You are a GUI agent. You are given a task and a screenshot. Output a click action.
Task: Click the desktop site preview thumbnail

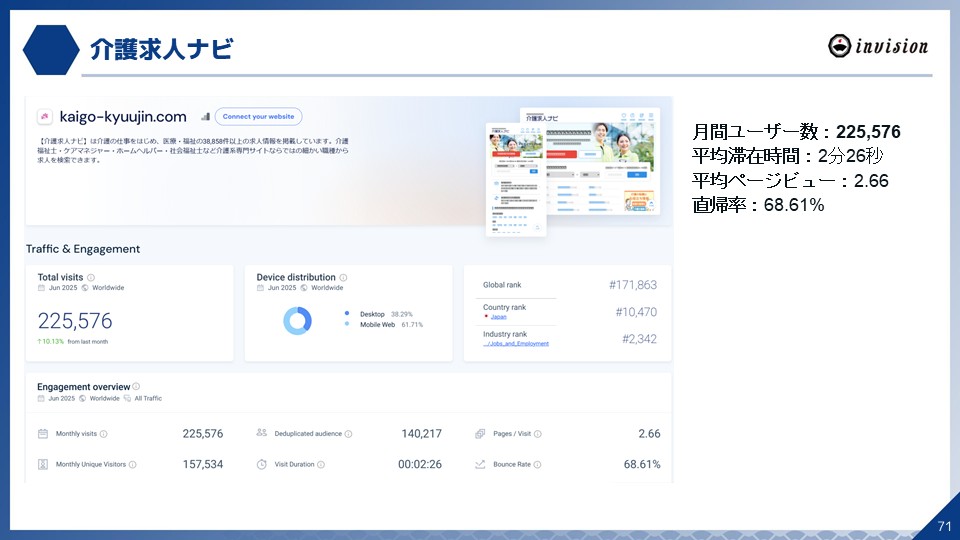(603, 161)
